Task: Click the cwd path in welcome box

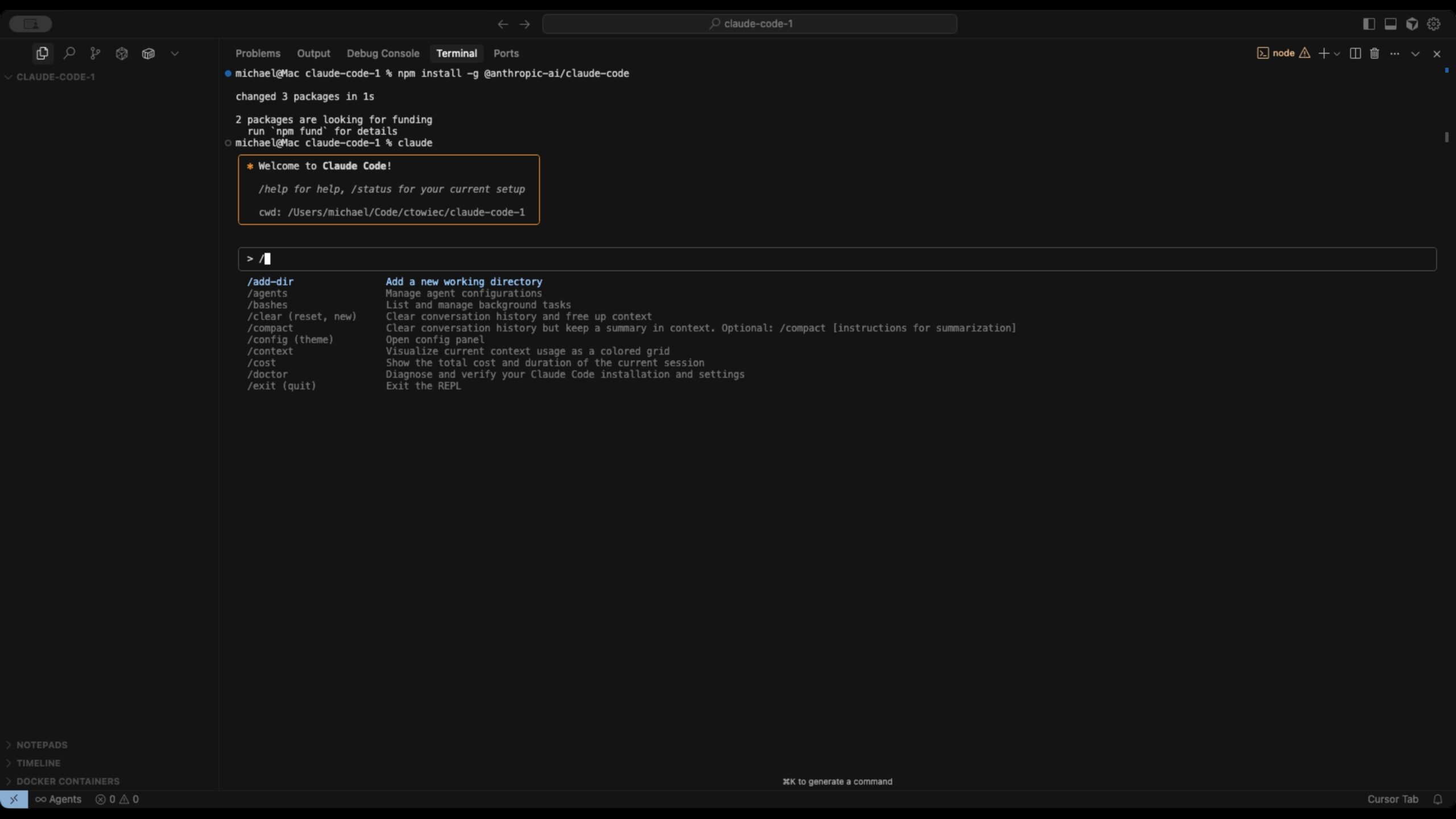Action: (406, 212)
